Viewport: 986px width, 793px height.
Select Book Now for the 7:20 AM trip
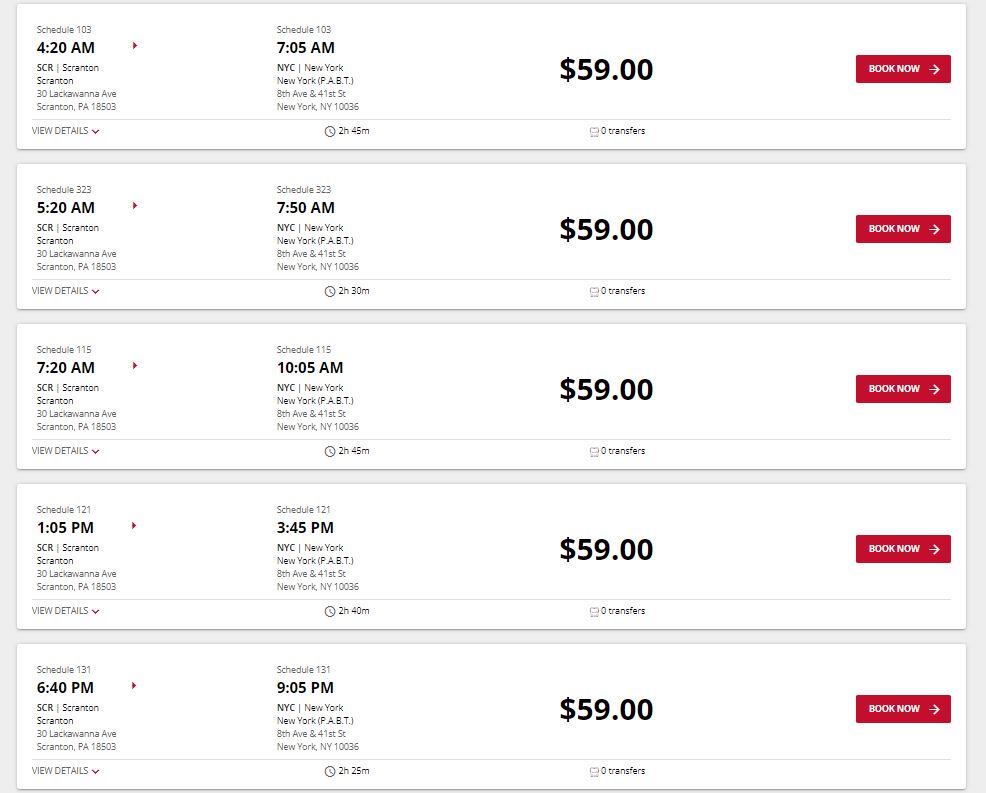click(903, 389)
